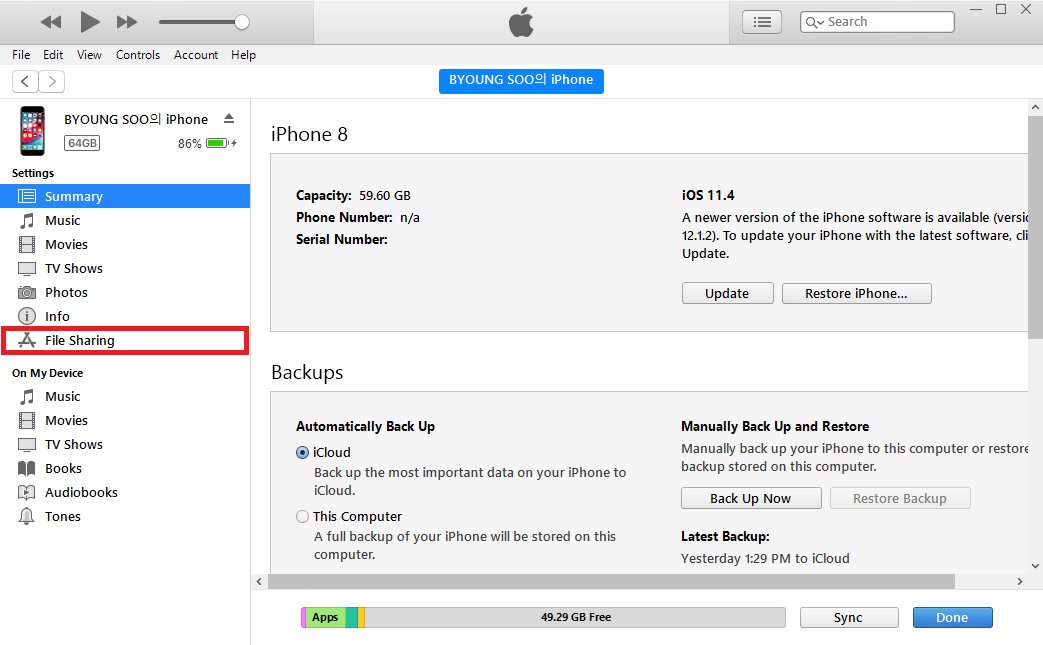The height and width of the screenshot is (645, 1043).
Task: Click the iOS 11.4 heading
Action: [x=708, y=195]
